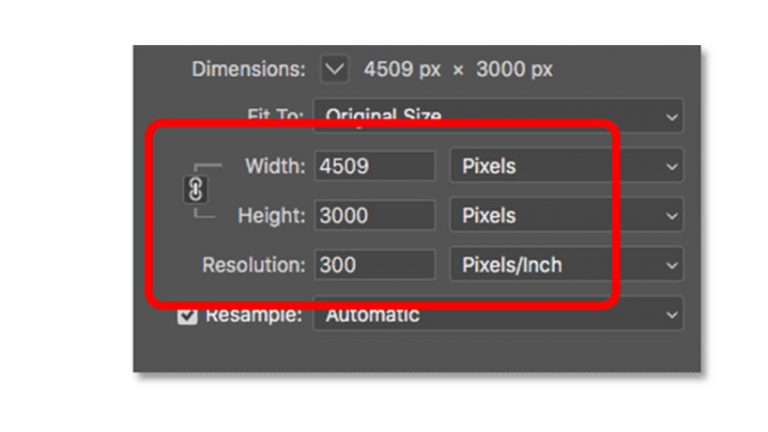Open the Dimensions units chevron dropdown
Screen dimensions: 768x432
click(335, 69)
